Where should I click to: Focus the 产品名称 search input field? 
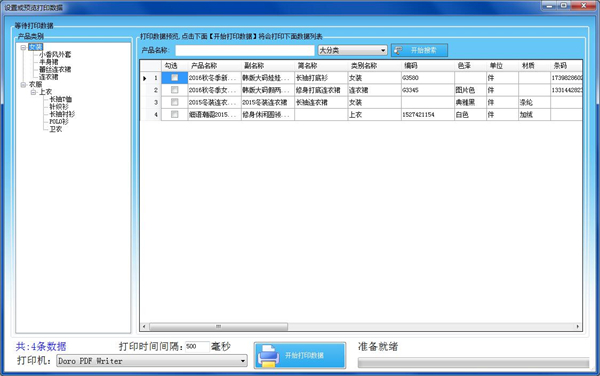click(x=245, y=50)
